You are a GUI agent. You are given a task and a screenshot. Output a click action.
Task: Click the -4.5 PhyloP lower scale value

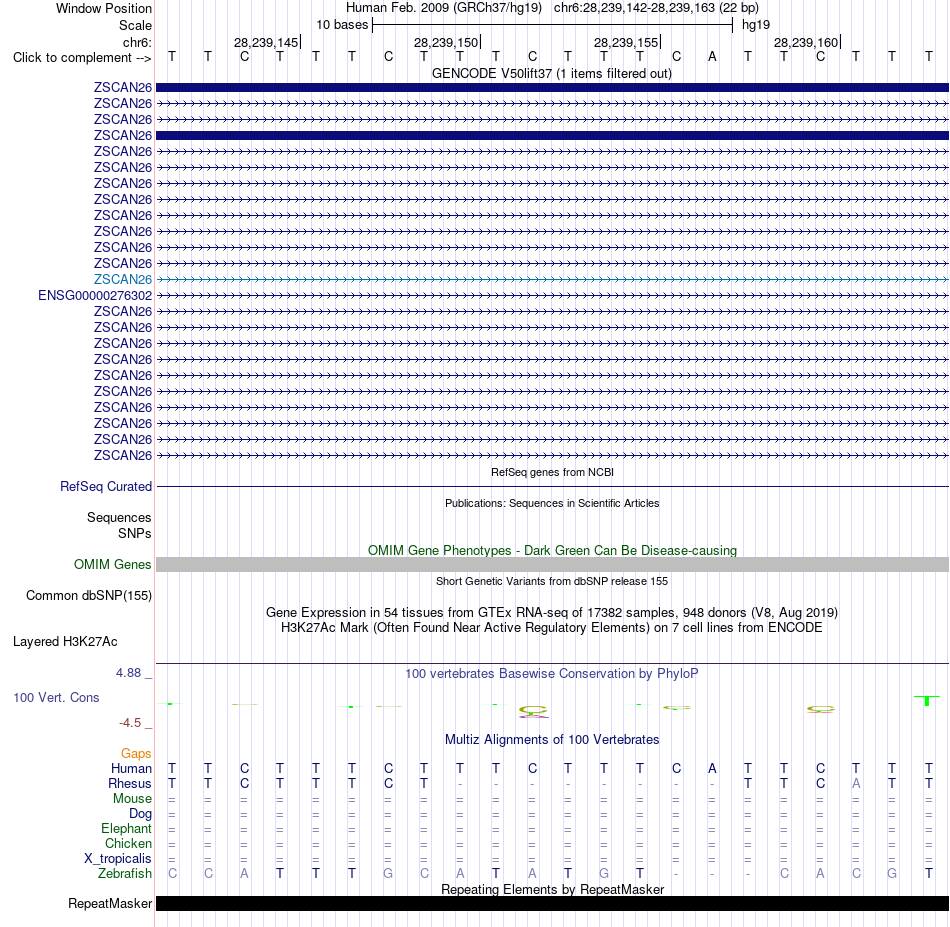[x=130, y=723]
